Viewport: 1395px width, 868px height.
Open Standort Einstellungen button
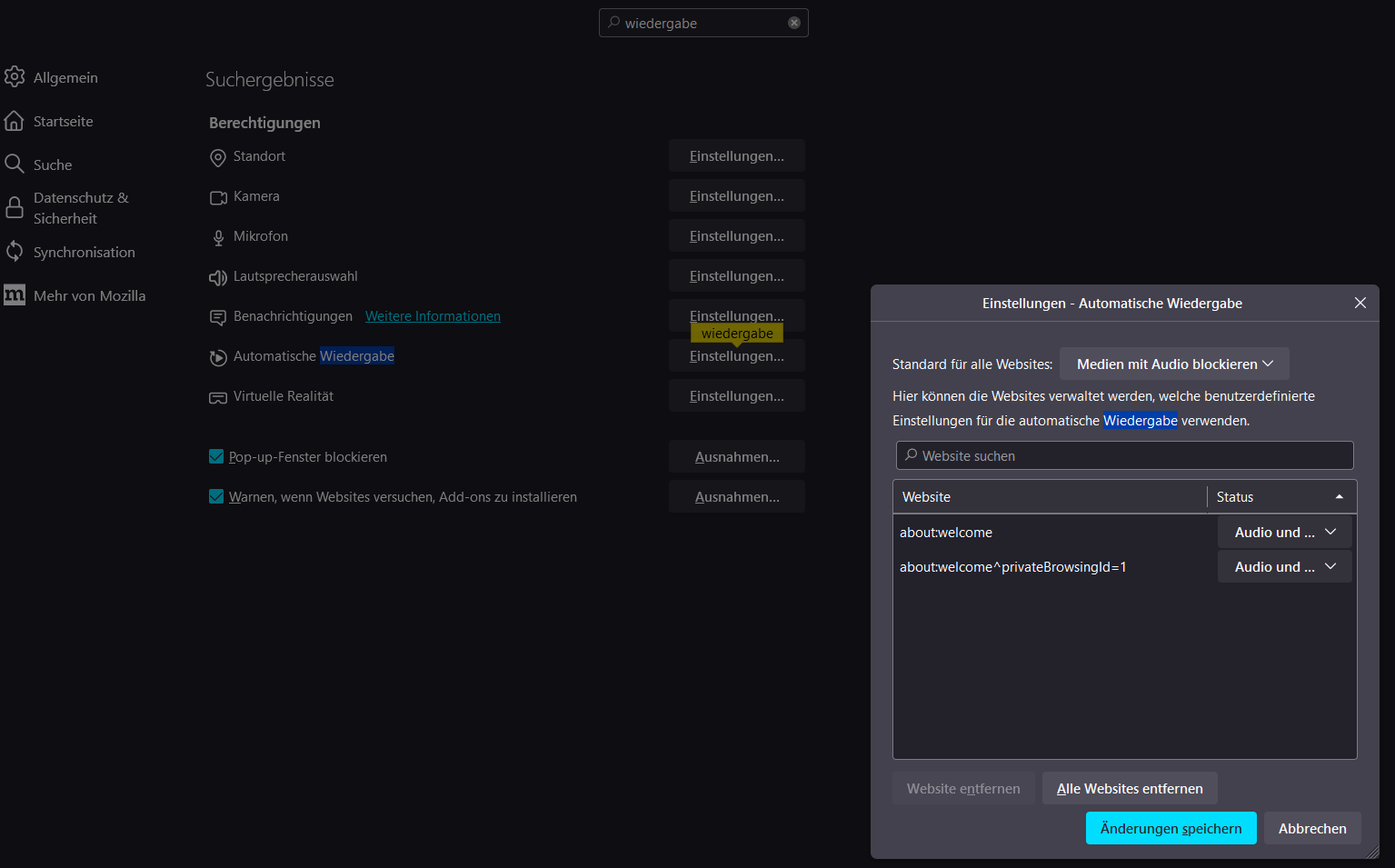pyautogui.click(x=737, y=155)
